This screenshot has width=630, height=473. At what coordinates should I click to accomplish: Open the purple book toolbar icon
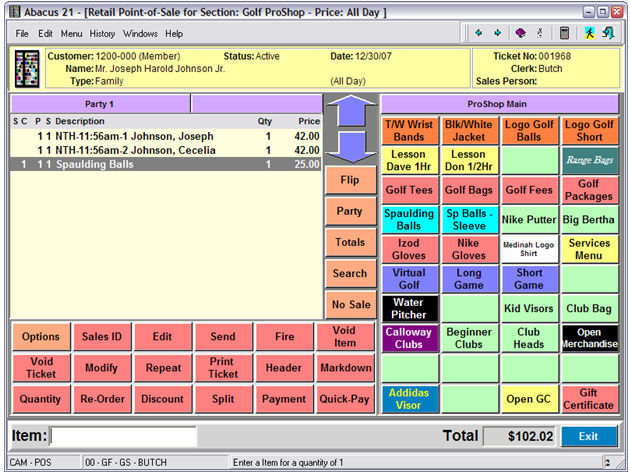[x=520, y=33]
